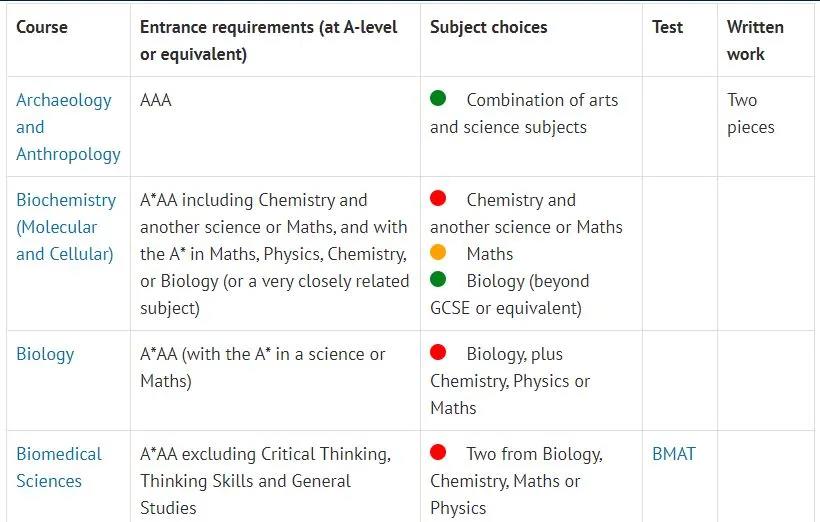Click the Subject choices column header
Image resolution: width=820 pixels, height=522 pixels.
click(x=488, y=27)
